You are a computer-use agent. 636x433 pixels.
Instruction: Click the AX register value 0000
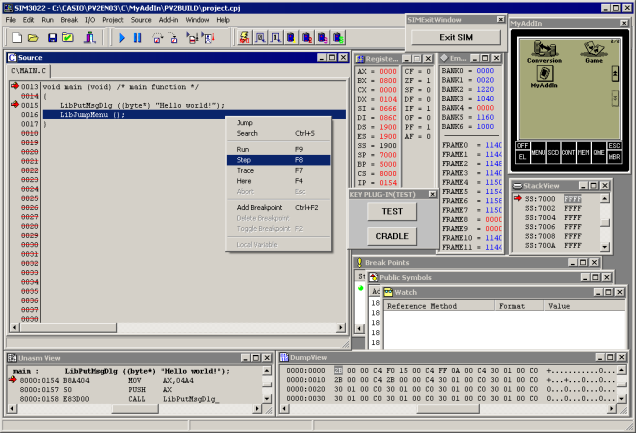tap(388, 71)
